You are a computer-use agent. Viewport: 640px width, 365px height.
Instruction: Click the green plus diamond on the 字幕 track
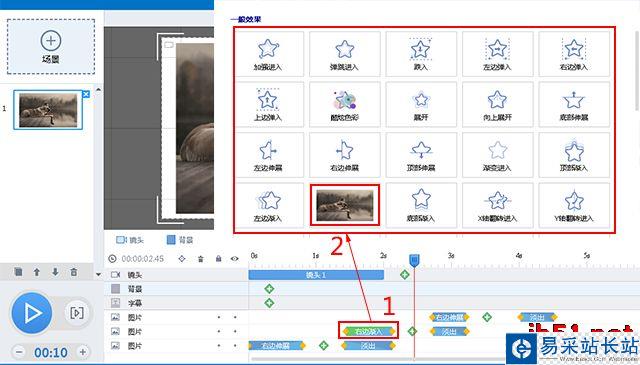[269, 303]
